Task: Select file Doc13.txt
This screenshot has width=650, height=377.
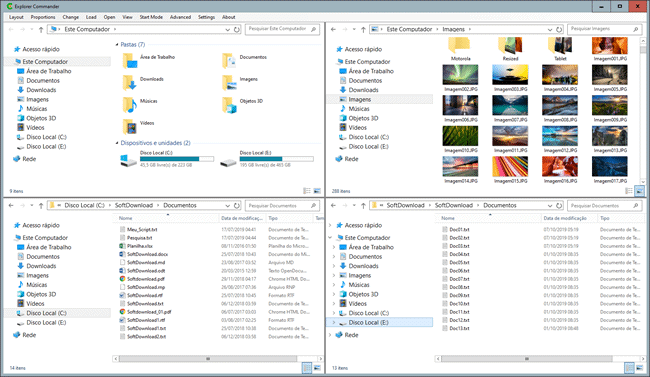Action: coord(459,328)
